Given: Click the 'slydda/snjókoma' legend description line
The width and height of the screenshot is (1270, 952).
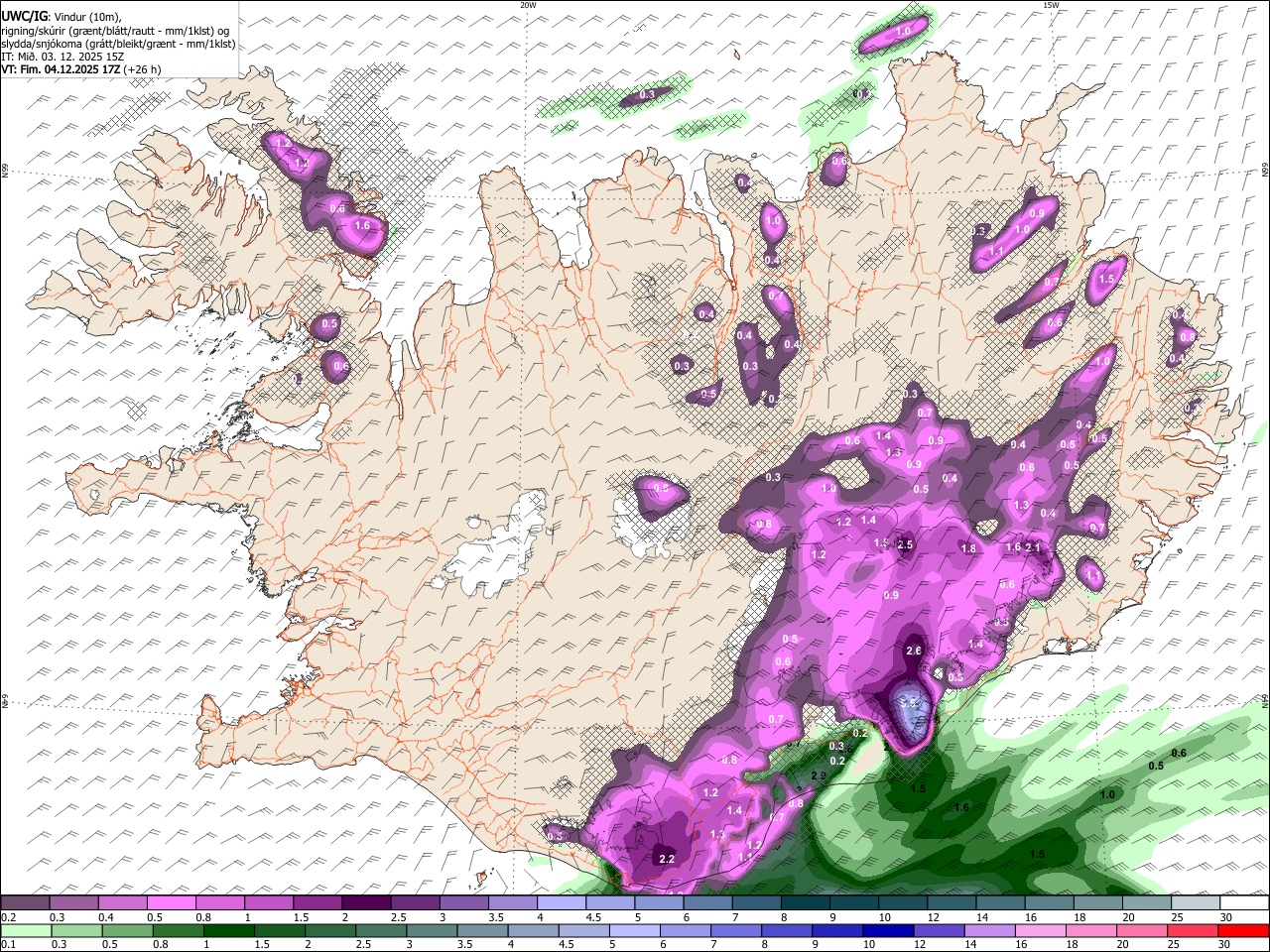Looking at the screenshot, I should (118, 44).
